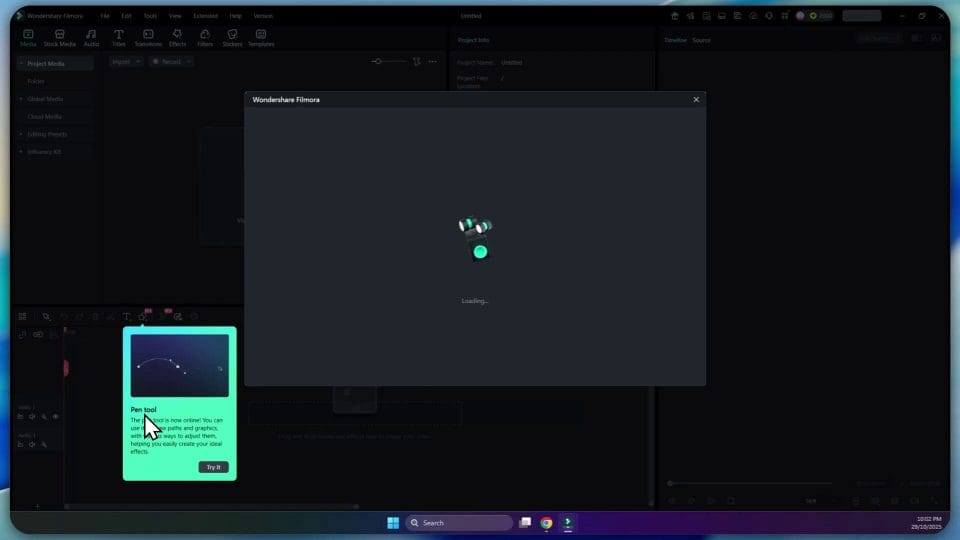This screenshot has width=960, height=540.
Task: Open the Help menu
Action: coord(235,16)
